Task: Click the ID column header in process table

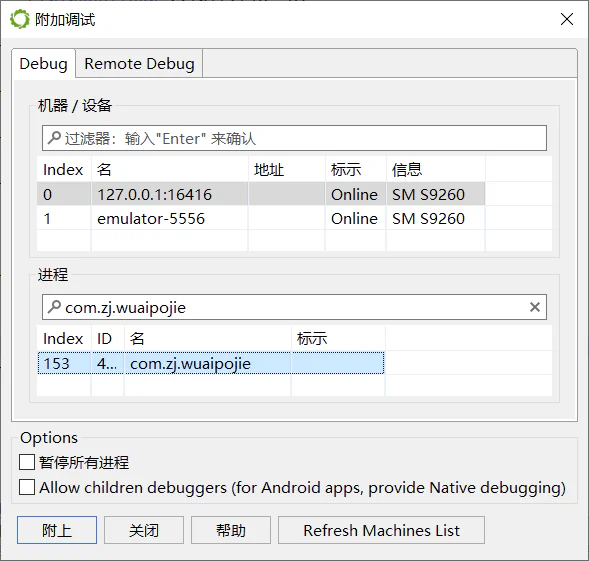Action: pos(107,339)
